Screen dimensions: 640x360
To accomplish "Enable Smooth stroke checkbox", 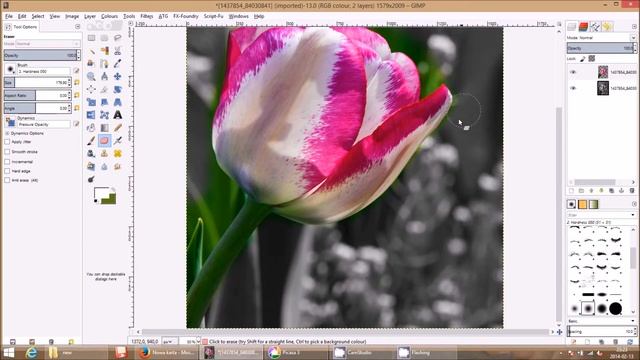I will click(7, 151).
